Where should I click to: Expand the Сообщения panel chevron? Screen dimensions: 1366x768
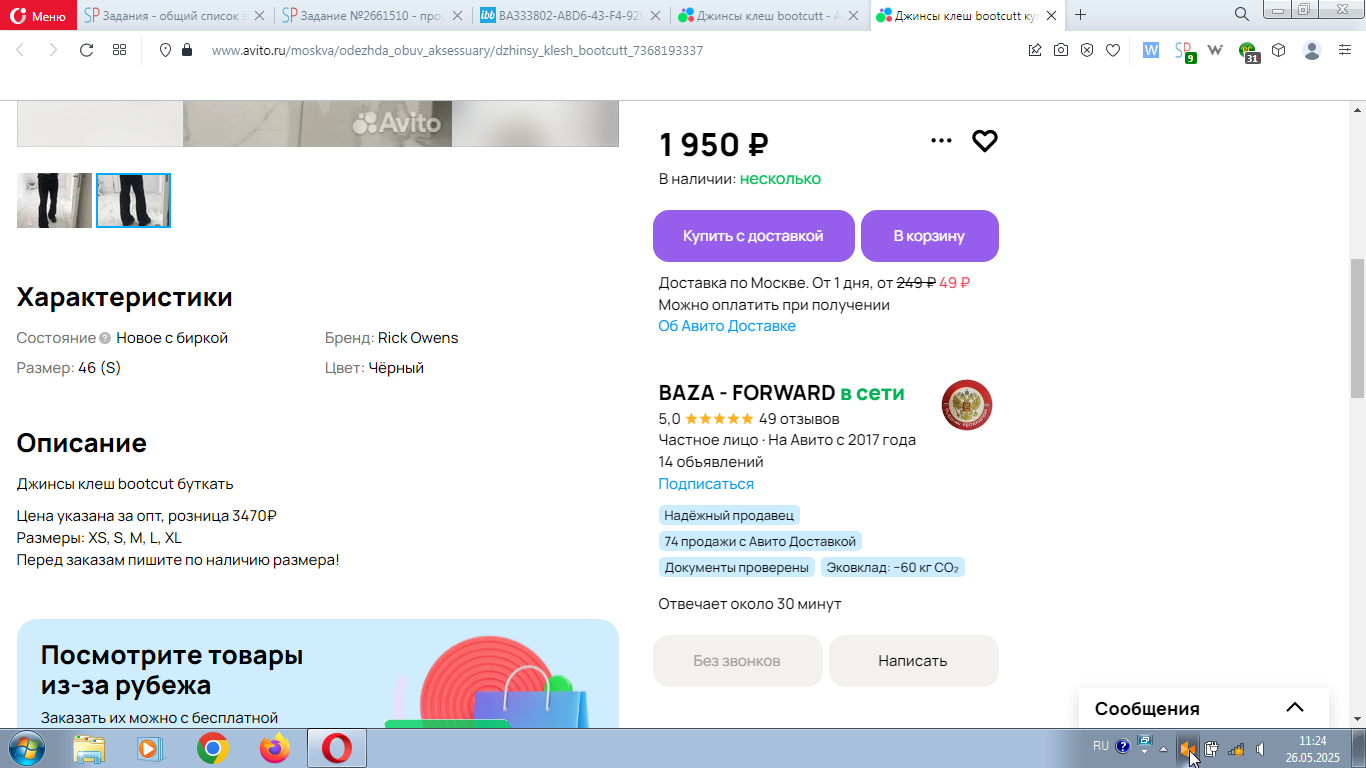(1295, 708)
